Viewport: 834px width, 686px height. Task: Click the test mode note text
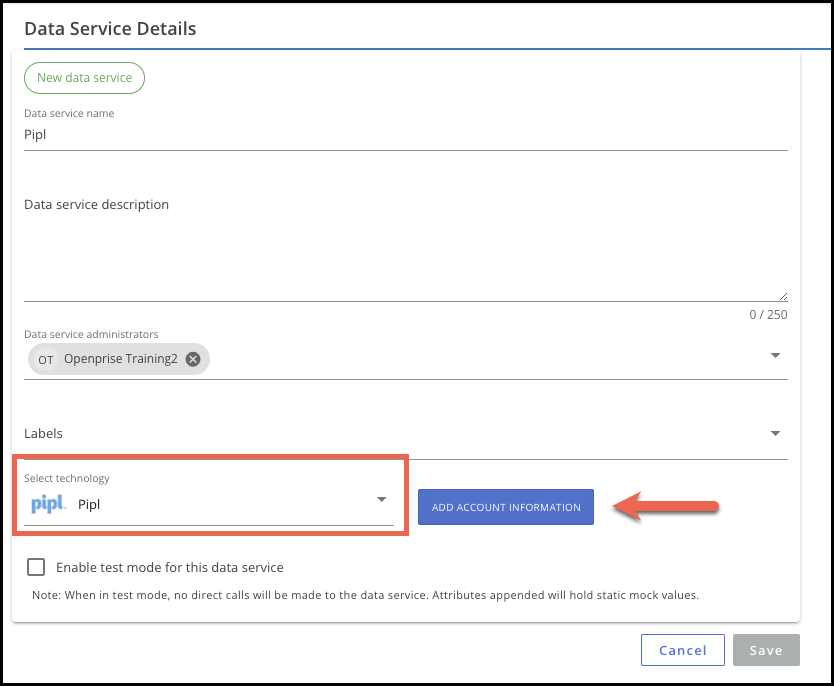[x=365, y=595]
